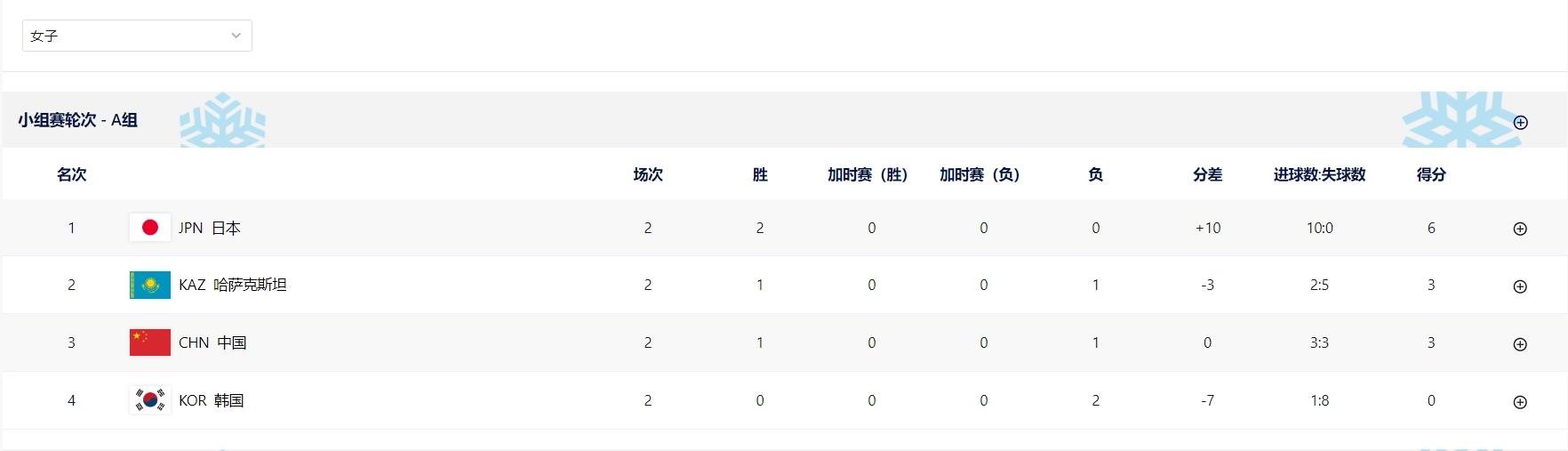Screen dimensions: 1568x451
Task: Expand Kazakhstan row details plus icon
Action: (x=1520, y=286)
